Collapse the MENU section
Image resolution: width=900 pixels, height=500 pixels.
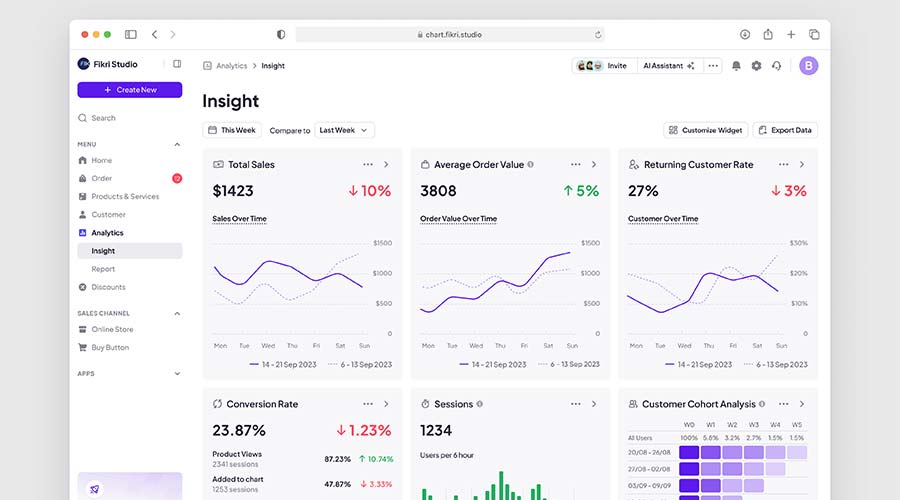coord(177,145)
